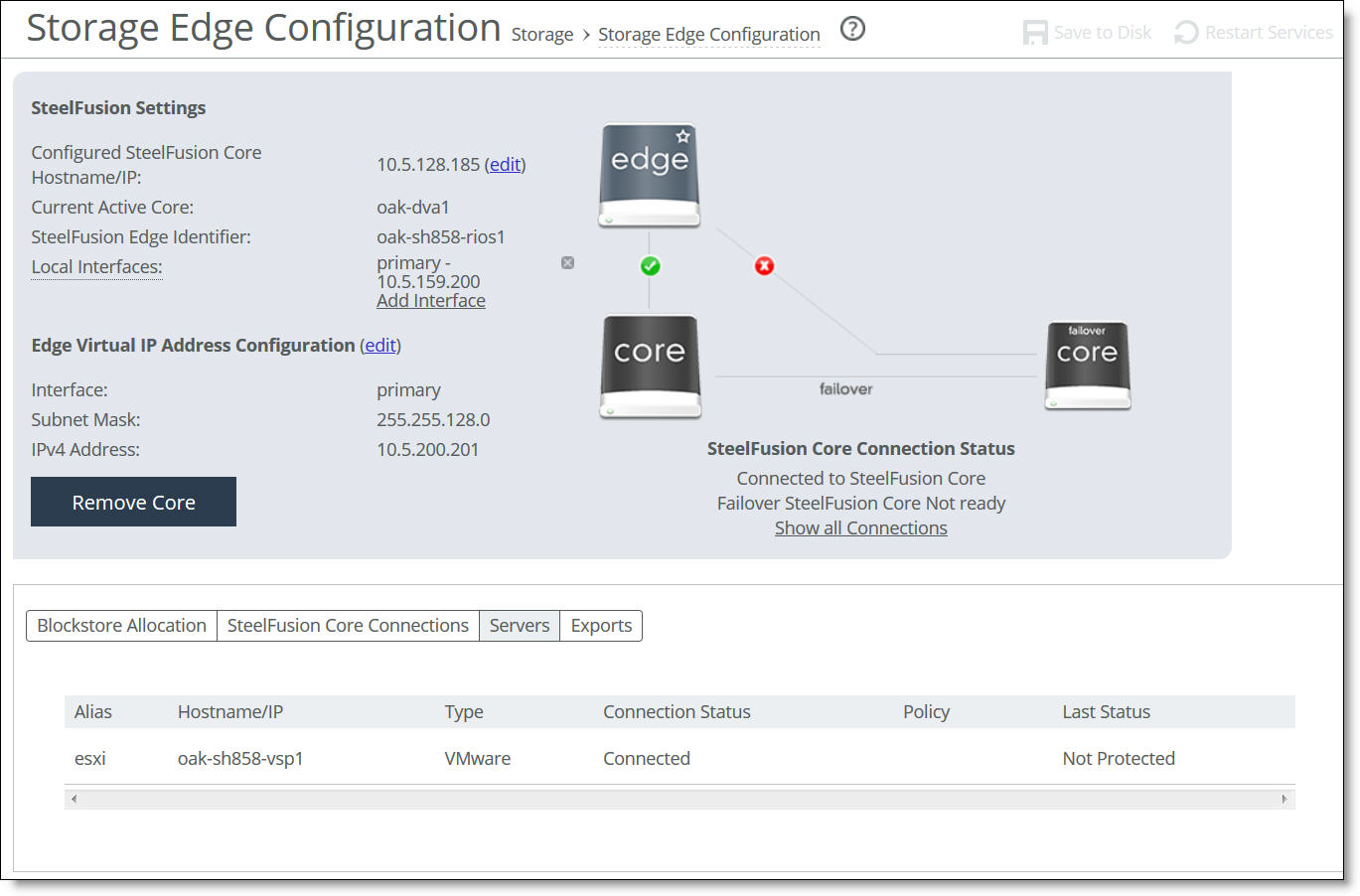Image resolution: width=1360 pixels, height=896 pixels.
Task: View the Exports tab
Action: [600, 625]
